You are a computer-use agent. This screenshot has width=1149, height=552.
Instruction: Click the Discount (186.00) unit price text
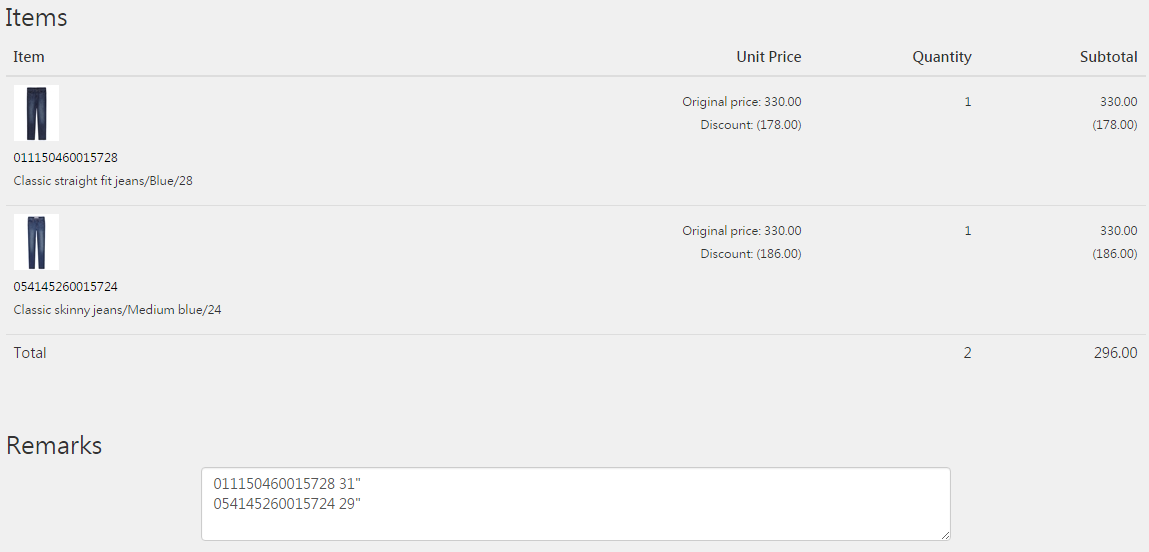pos(750,254)
